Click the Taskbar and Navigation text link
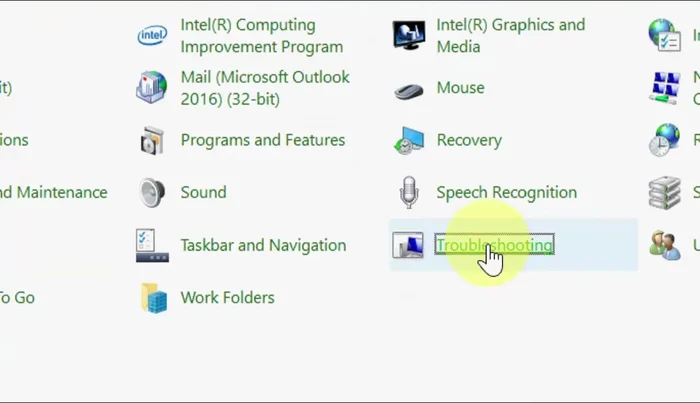 (263, 245)
